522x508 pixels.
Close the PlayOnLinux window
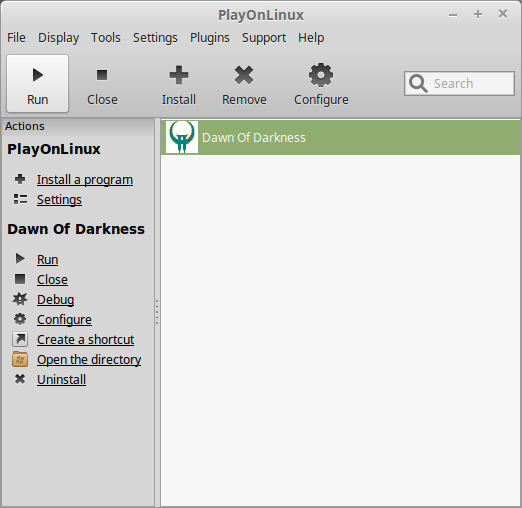click(503, 14)
